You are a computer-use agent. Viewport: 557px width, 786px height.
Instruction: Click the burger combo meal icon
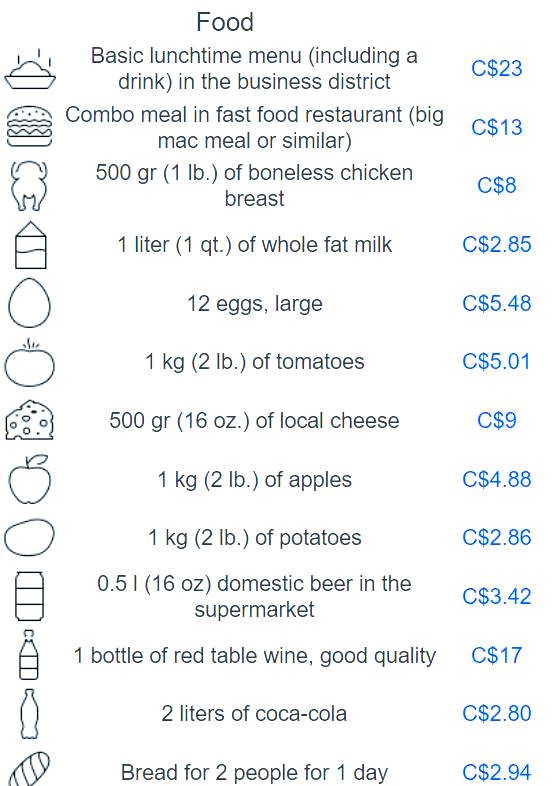pyautogui.click(x=30, y=126)
